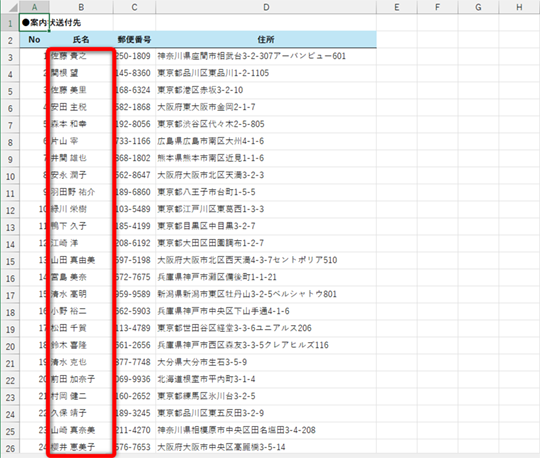Viewport: 540px width, 458px height.
Task: Select column A header
Action: [x=34, y=7]
